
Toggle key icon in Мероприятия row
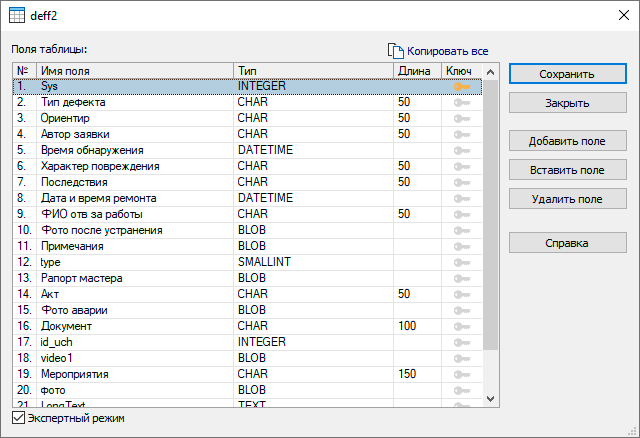tap(462, 375)
